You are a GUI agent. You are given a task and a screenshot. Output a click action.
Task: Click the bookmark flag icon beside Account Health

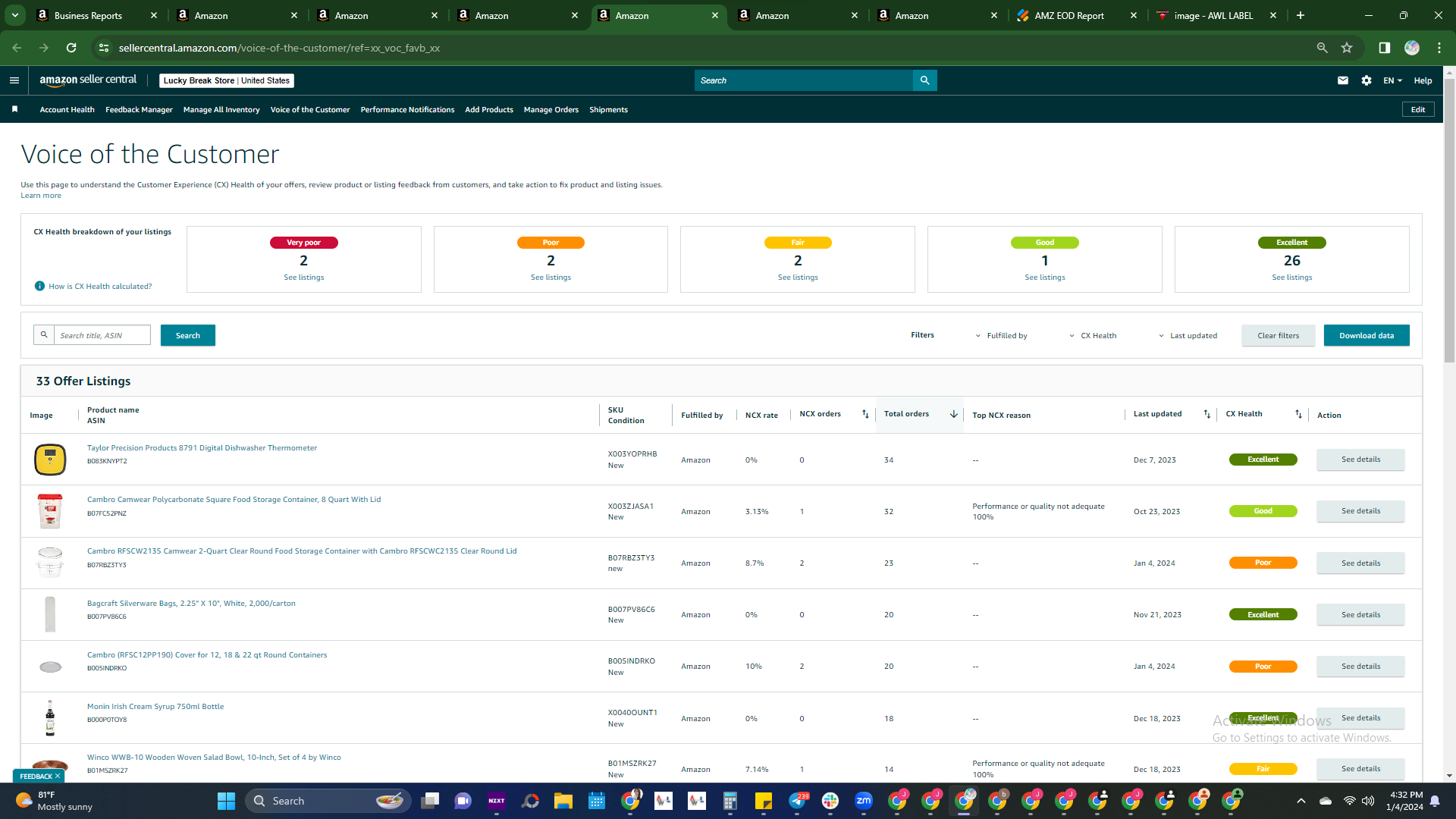[14, 110]
